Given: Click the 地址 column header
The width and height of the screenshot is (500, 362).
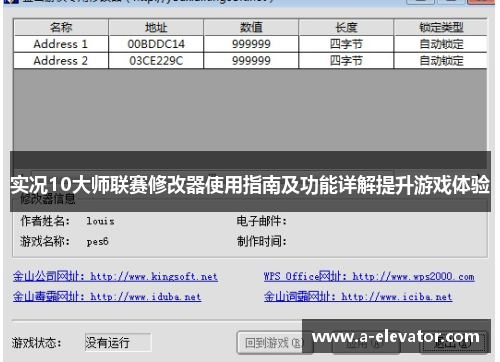Looking at the screenshot, I should 156,27.
